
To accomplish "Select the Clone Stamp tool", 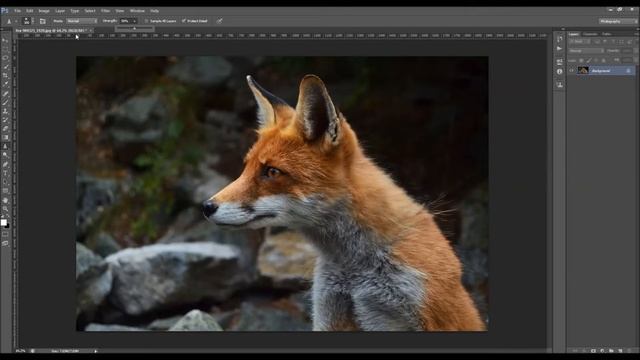I will pos(5,111).
